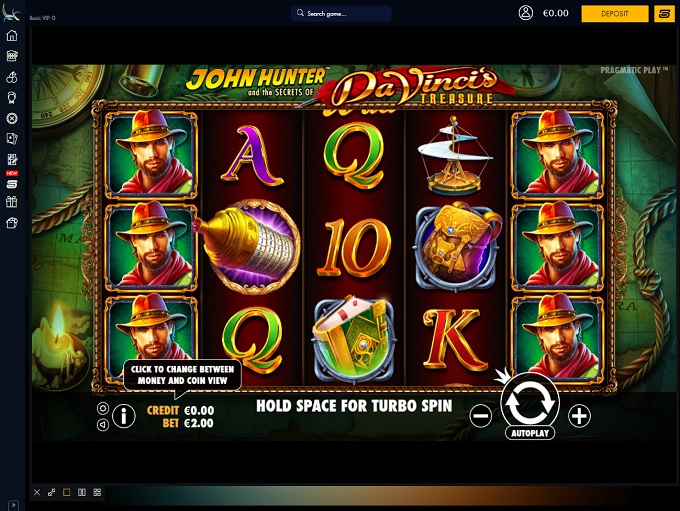Go to Home in the sidebar

(x=12, y=35)
